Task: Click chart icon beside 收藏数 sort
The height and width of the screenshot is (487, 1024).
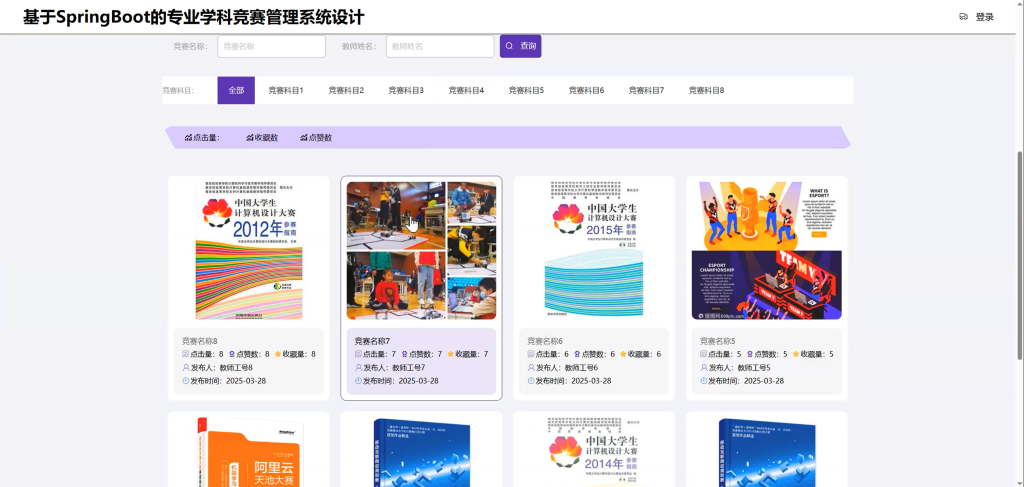Action: click(249, 138)
